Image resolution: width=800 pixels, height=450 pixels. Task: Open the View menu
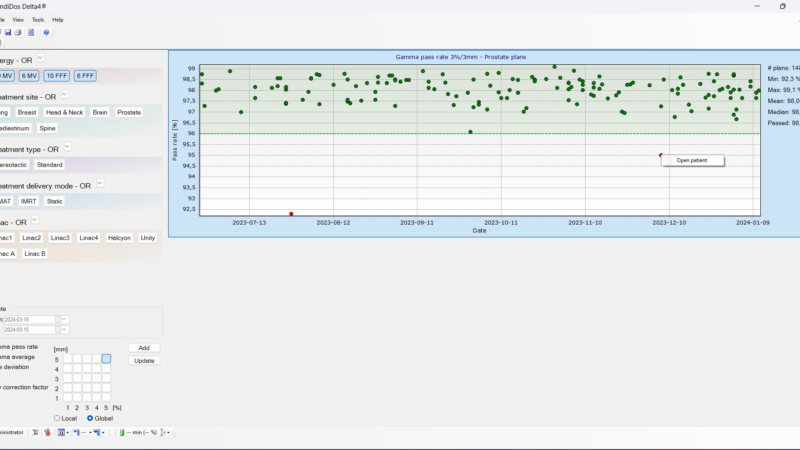point(18,20)
